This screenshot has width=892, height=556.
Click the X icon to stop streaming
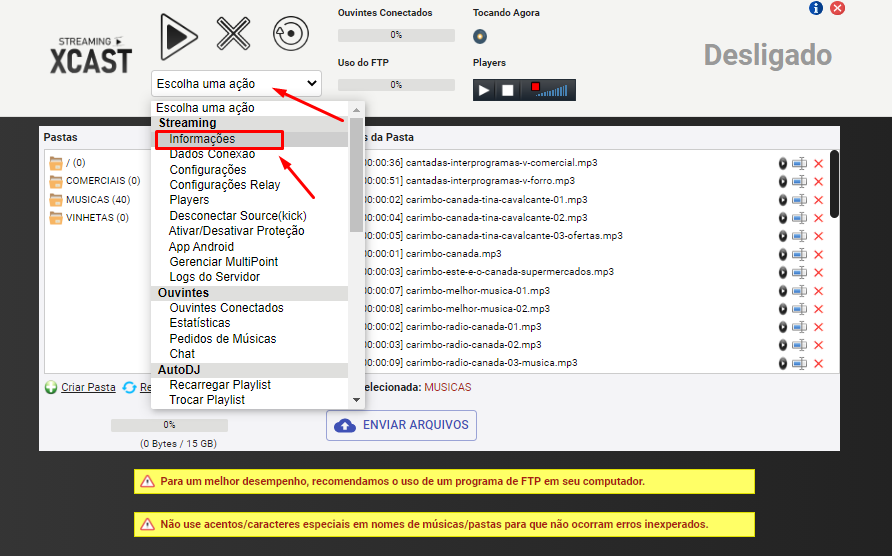[233, 35]
